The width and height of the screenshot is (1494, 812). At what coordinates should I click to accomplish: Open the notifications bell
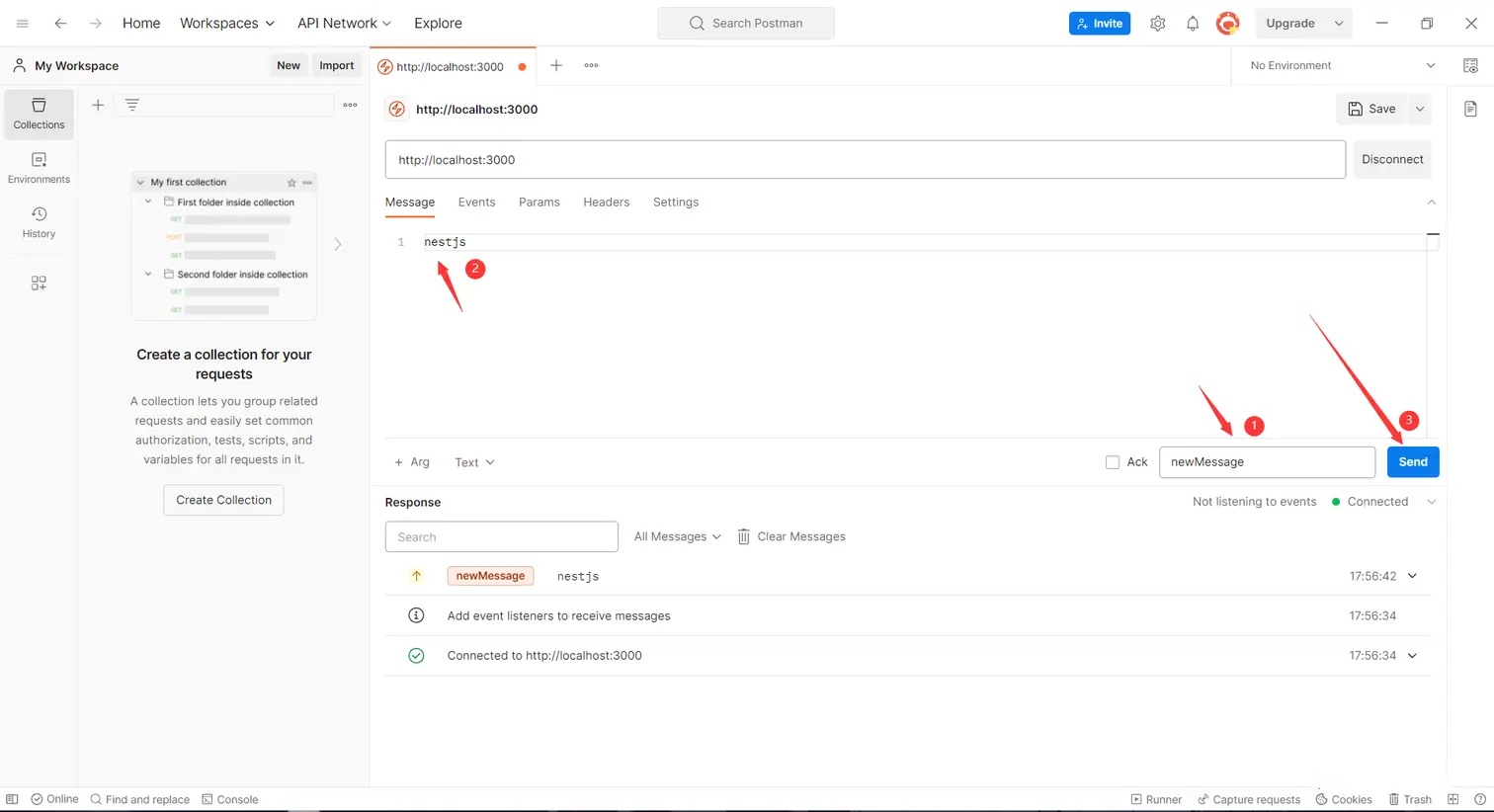tap(1193, 24)
